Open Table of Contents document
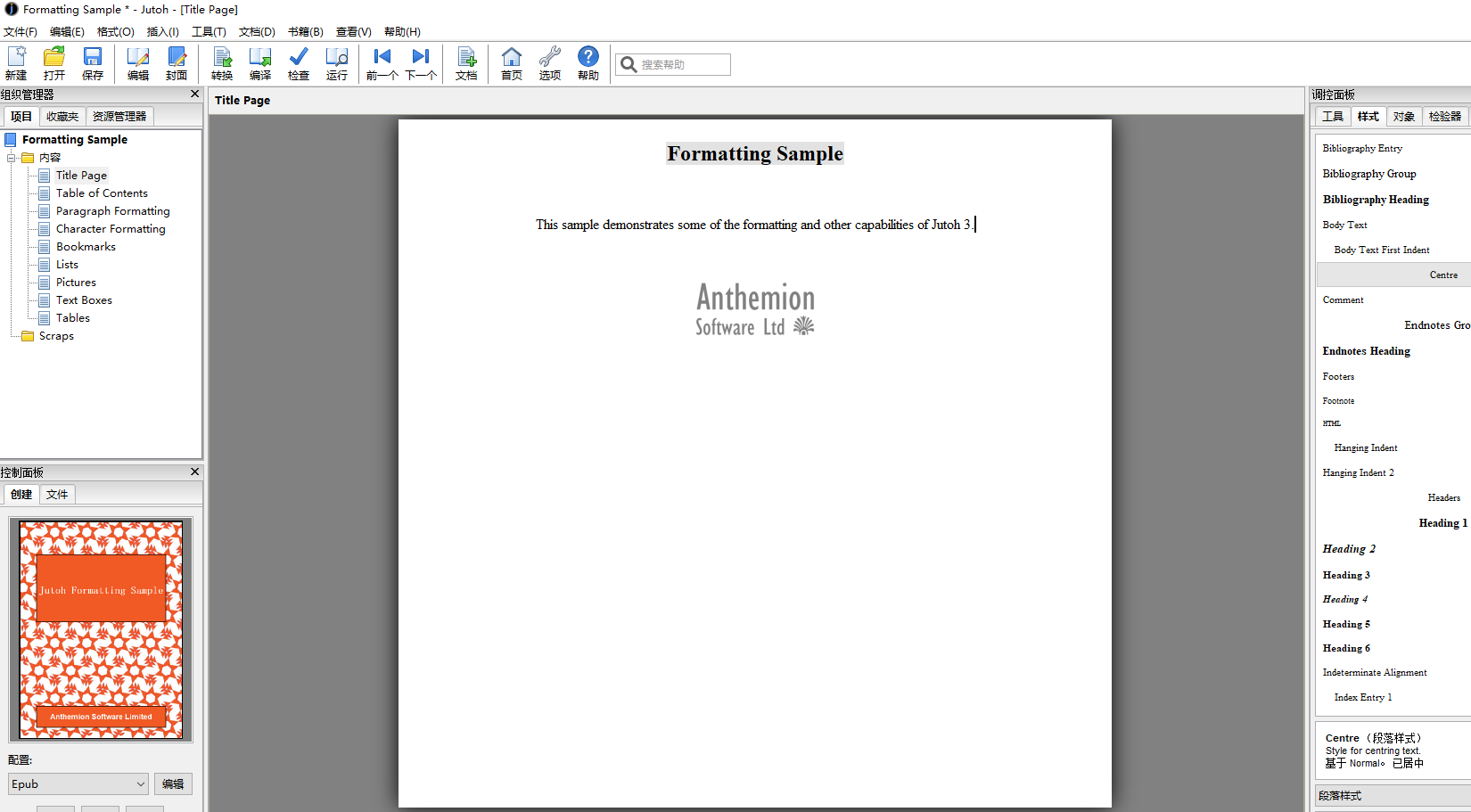Viewport: 1471px width, 812px height. pyautogui.click(x=102, y=193)
